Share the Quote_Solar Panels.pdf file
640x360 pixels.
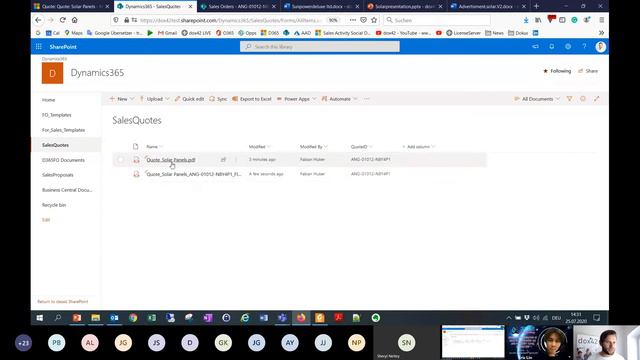(x=223, y=160)
